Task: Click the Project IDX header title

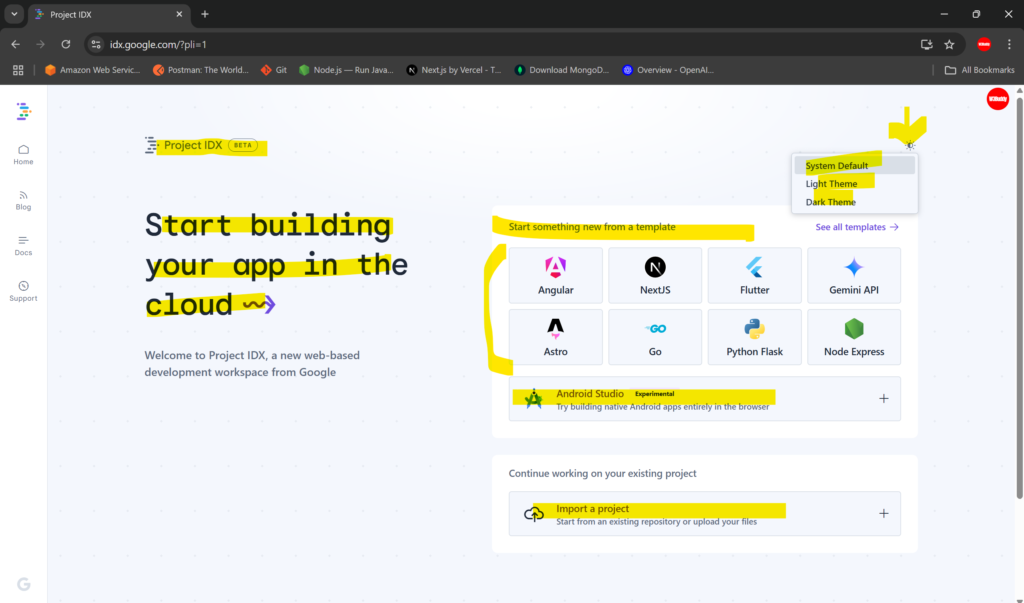Action: point(193,145)
